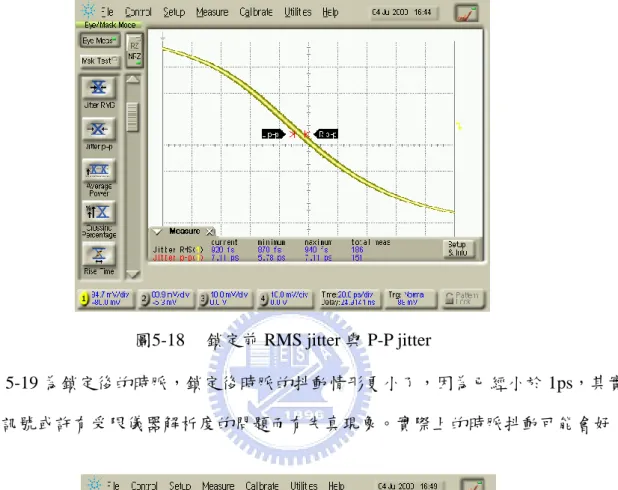Toggle channel 4 indicator button
The width and height of the screenshot is (618, 490).
point(263,299)
